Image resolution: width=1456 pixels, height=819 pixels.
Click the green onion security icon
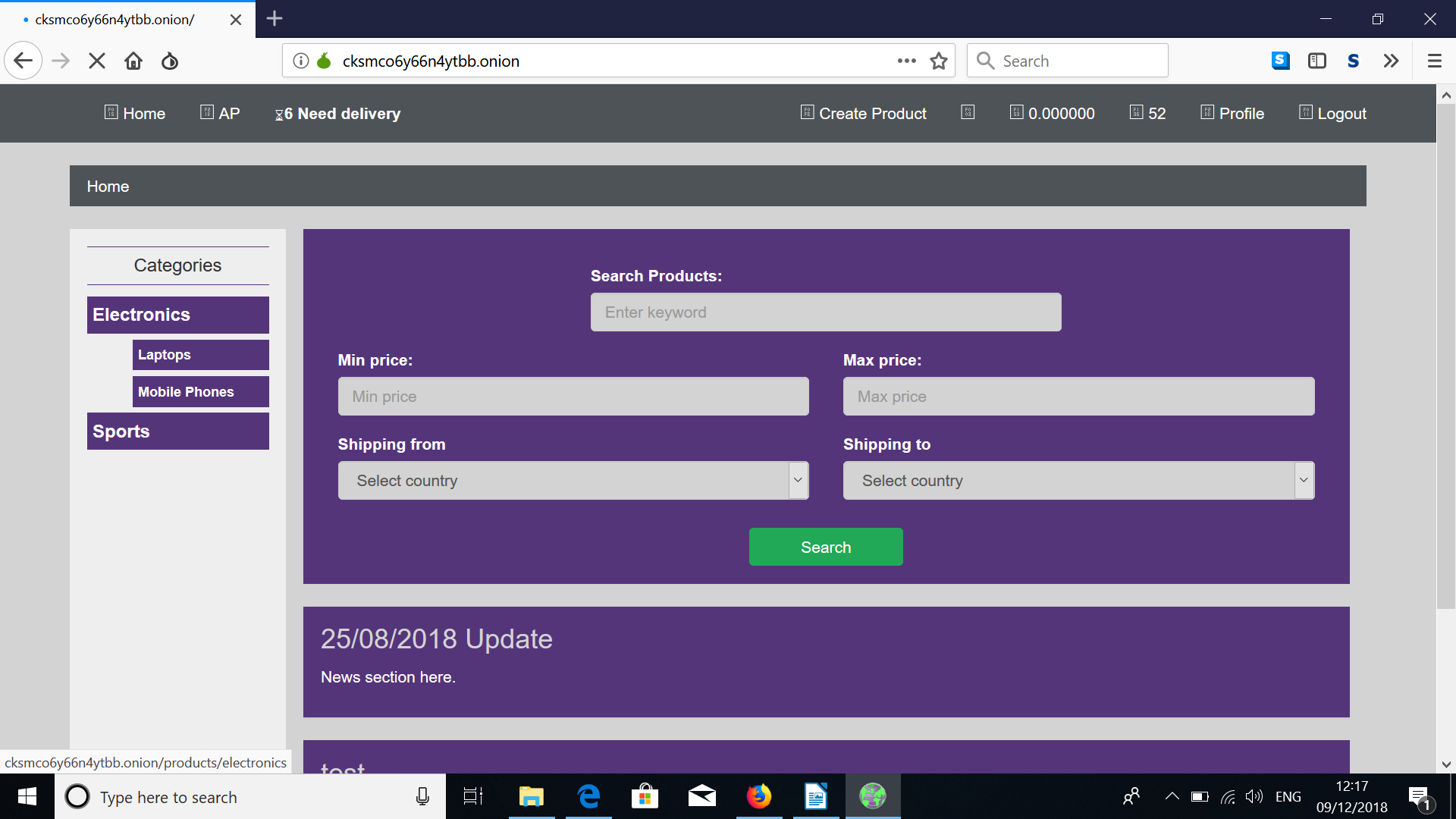tap(325, 61)
